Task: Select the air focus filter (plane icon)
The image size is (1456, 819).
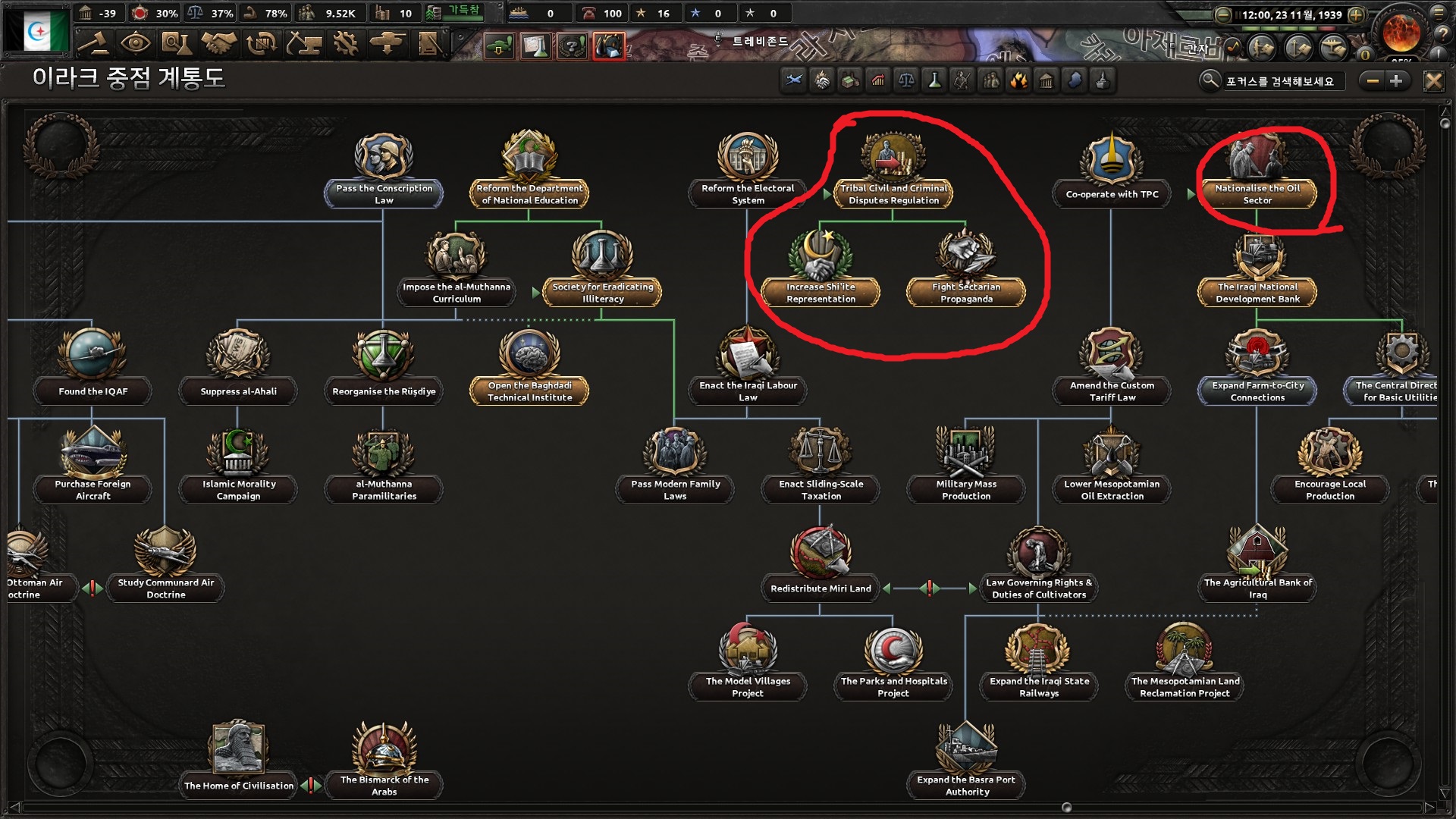Action: [x=793, y=80]
